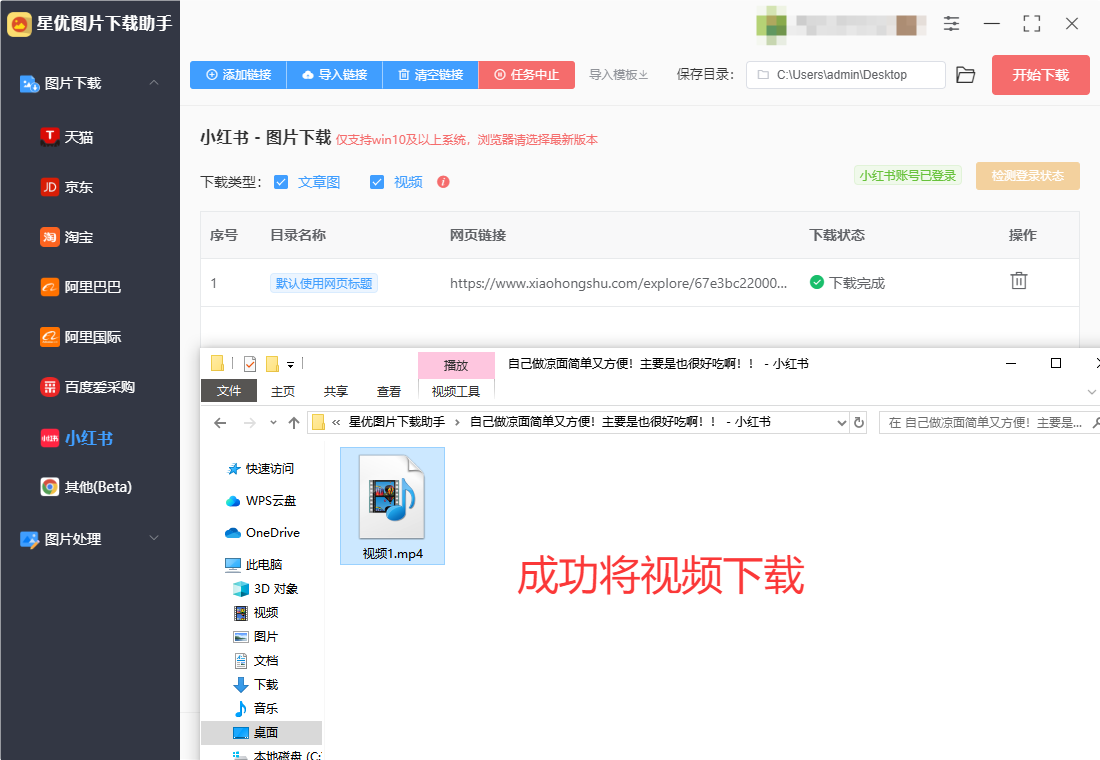Open 快速访问 in navigation pane
The width and height of the screenshot is (1100, 760).
[261, 468]
